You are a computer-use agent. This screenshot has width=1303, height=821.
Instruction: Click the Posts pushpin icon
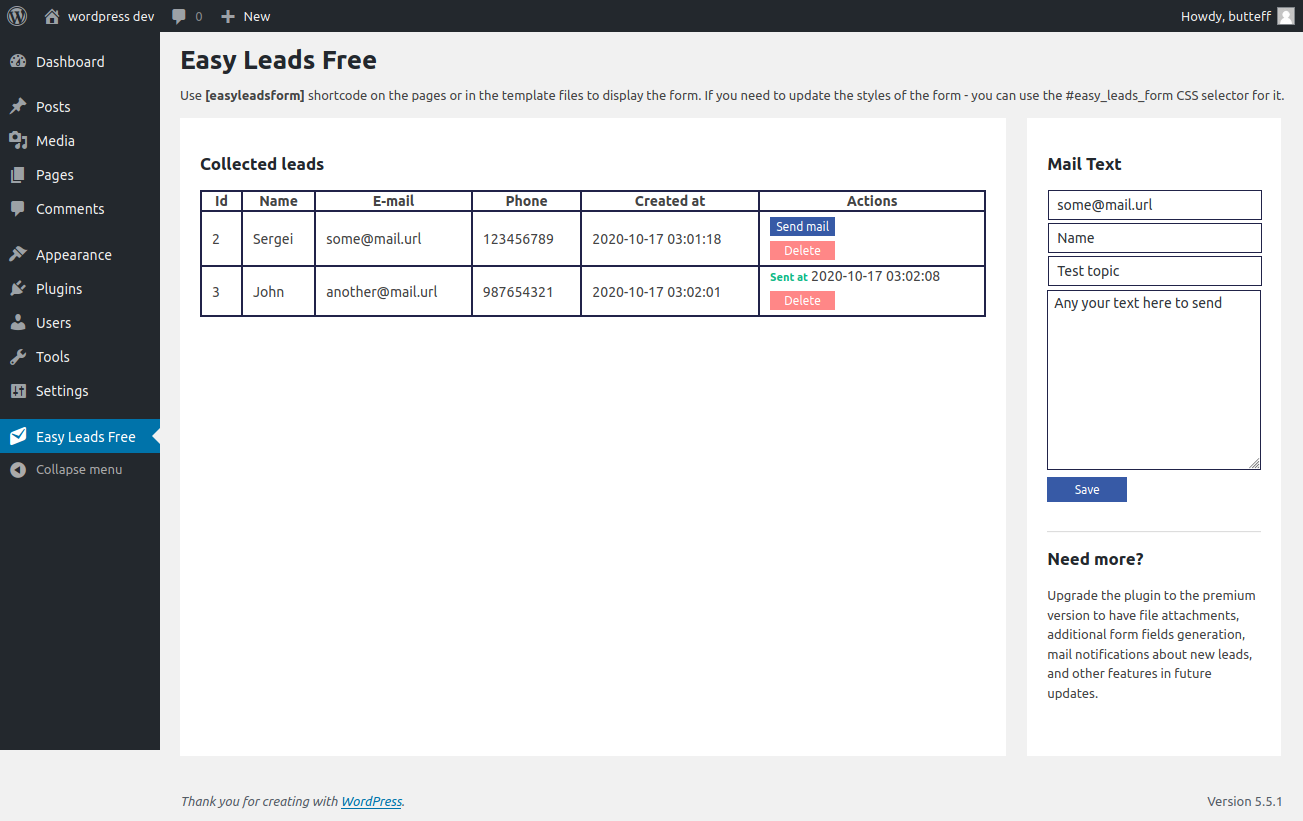pos(18,107)
